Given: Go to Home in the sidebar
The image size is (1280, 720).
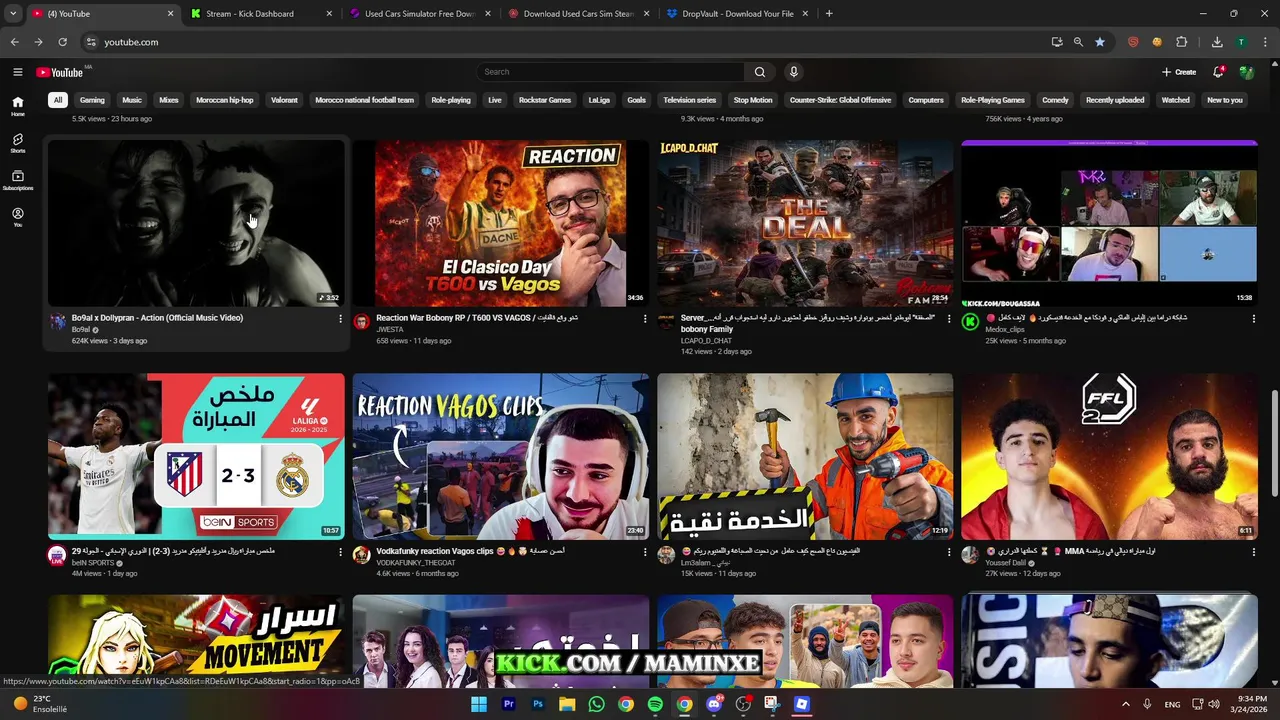Looking at the screenshot, I should click(x=17, y=106).
